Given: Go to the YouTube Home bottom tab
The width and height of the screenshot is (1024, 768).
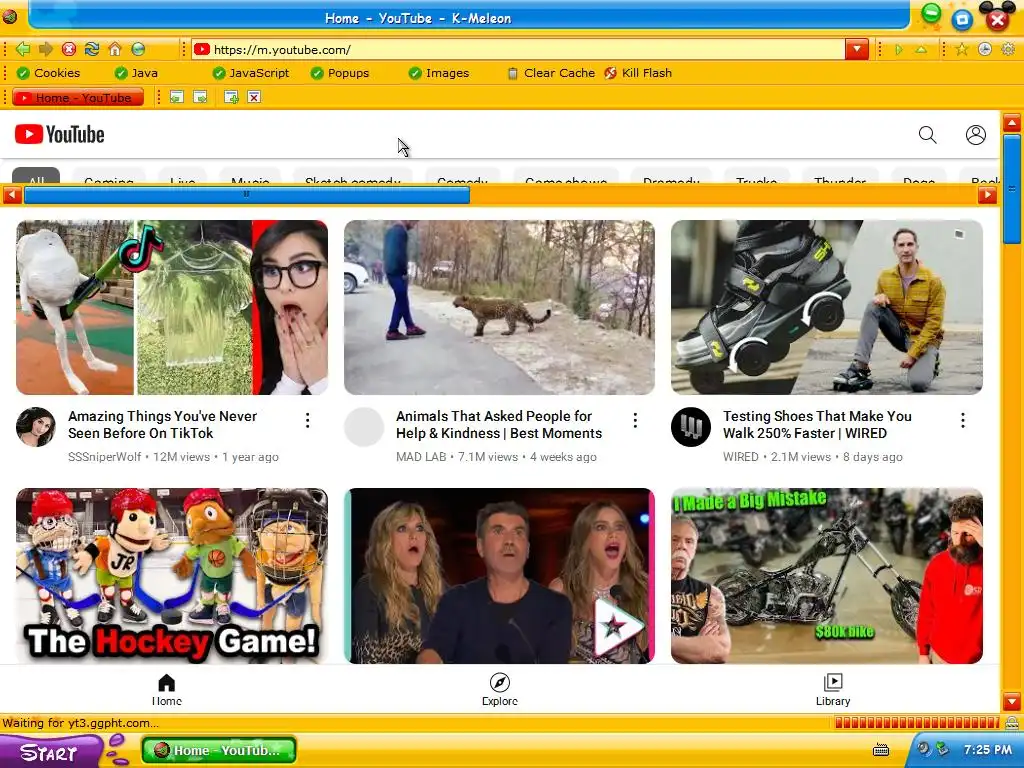Looking at the screenshot, I should coord(167,690).
